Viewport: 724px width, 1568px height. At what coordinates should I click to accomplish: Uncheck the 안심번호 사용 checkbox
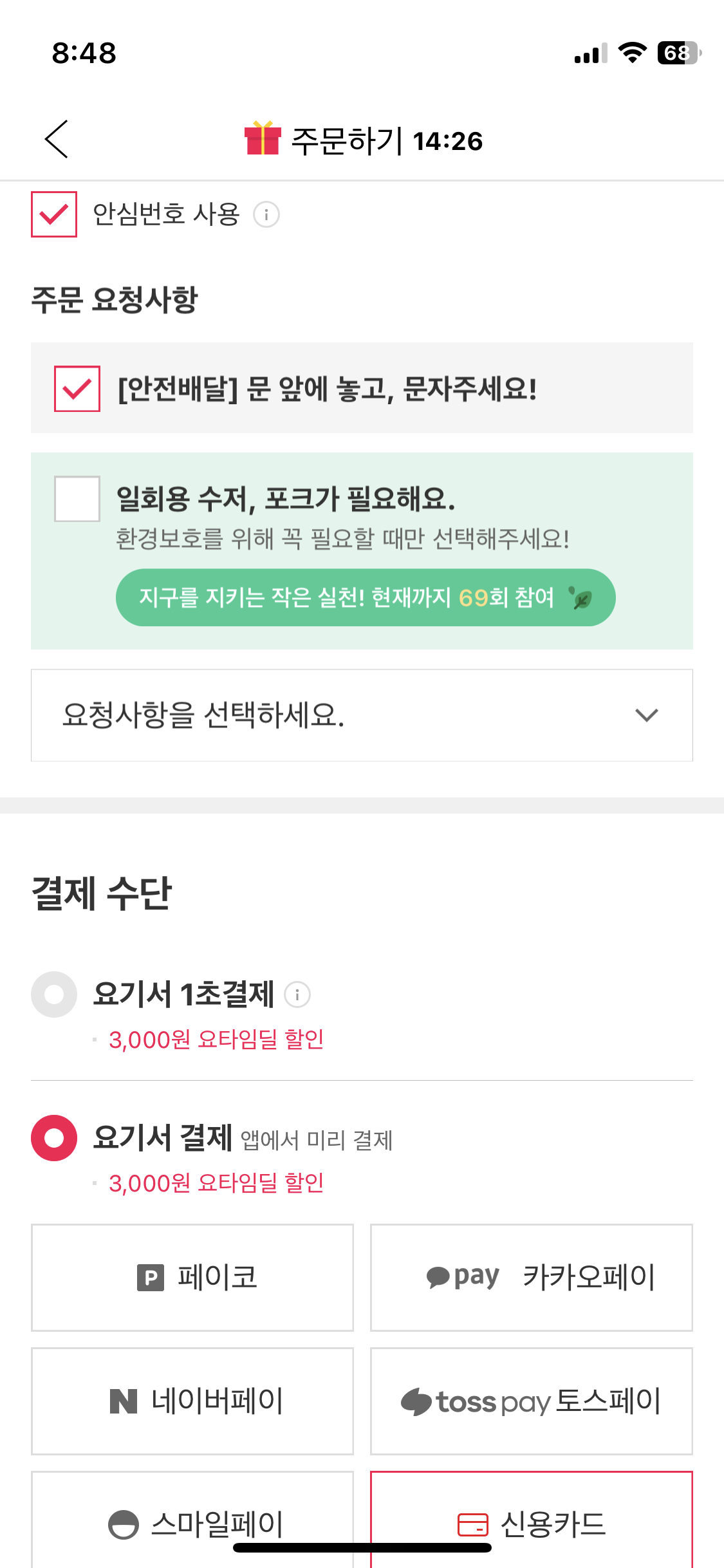click(54, 214)
